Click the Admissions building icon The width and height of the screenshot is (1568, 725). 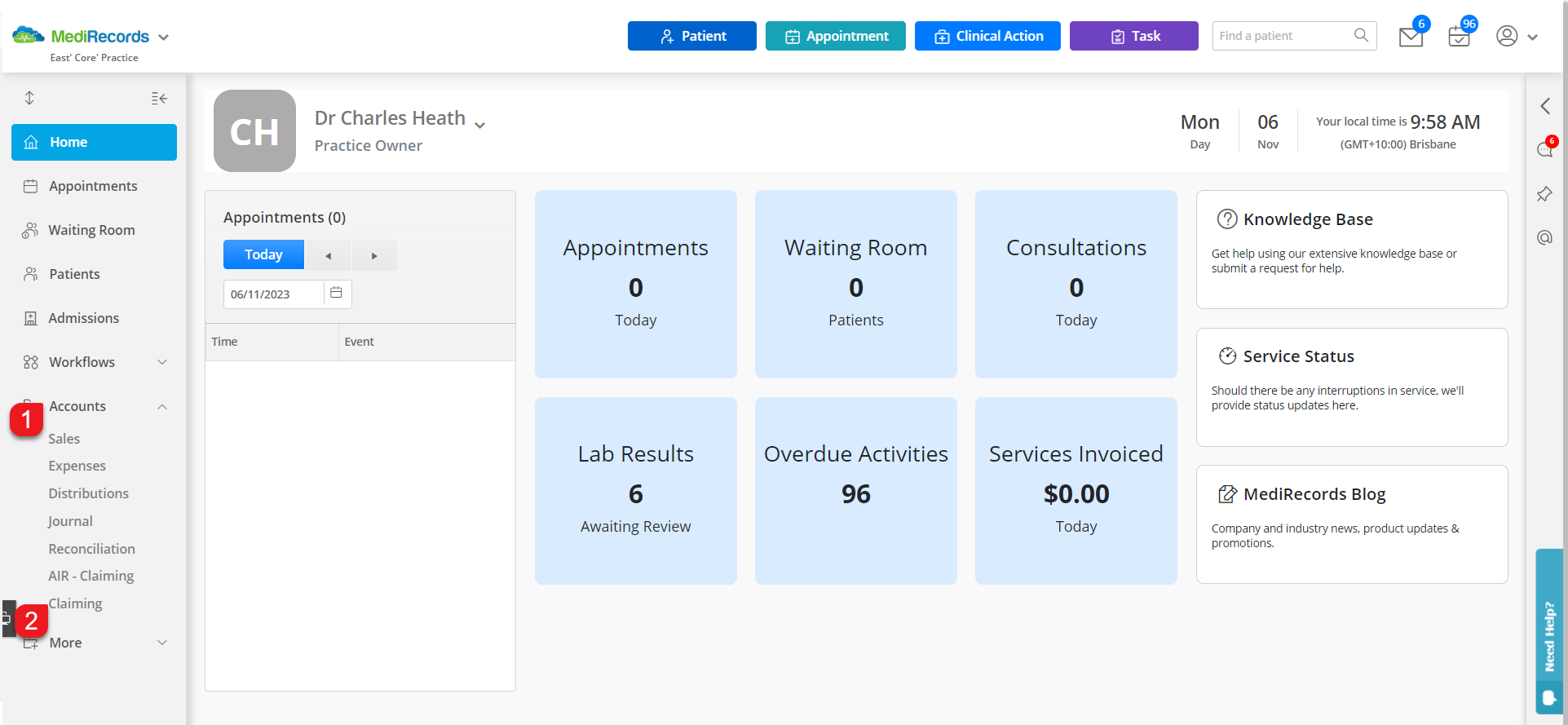(31, 318)
